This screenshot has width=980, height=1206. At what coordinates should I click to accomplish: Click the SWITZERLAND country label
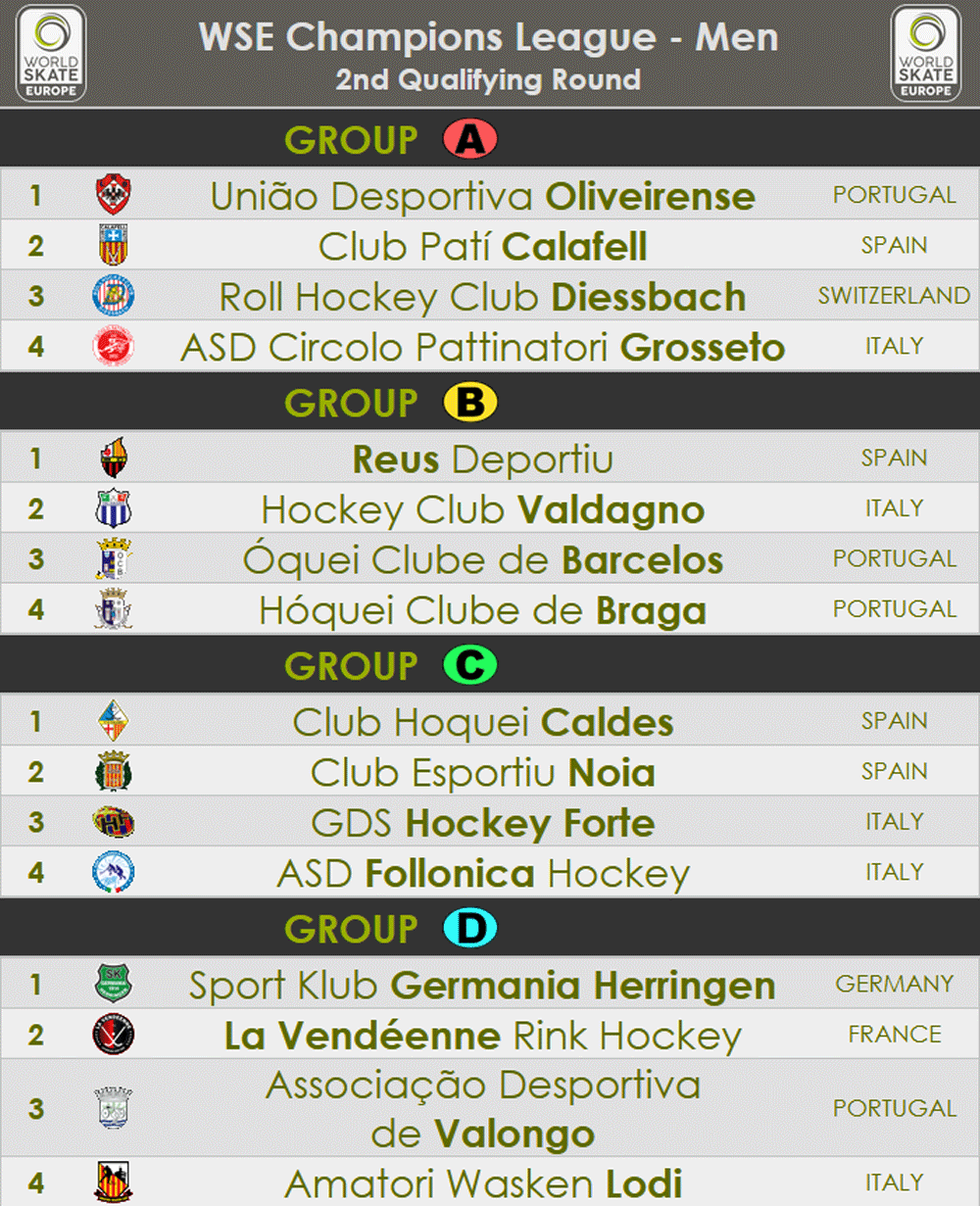pyautogui.click(x=894, y=295)
